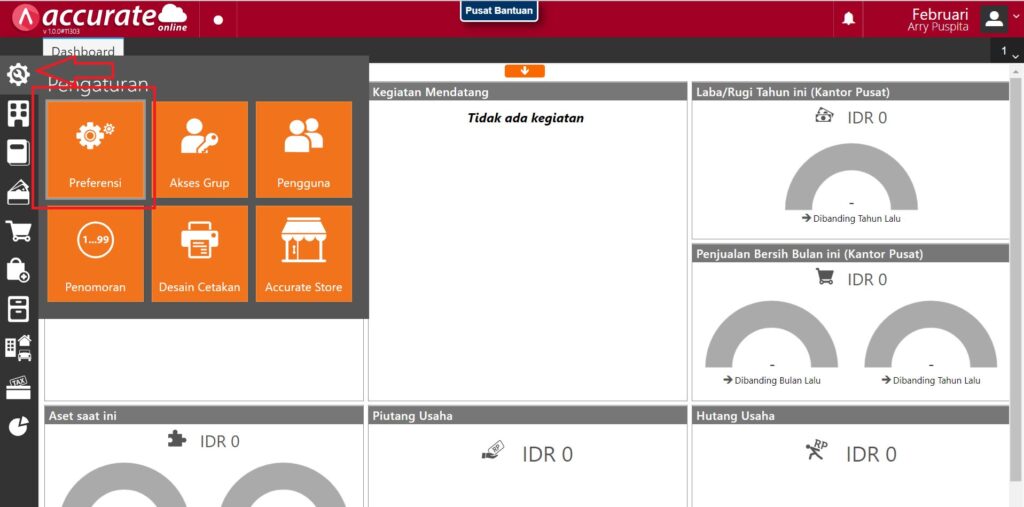
Task: Click the Pengaturan panel title
Action: click(97, 86)
